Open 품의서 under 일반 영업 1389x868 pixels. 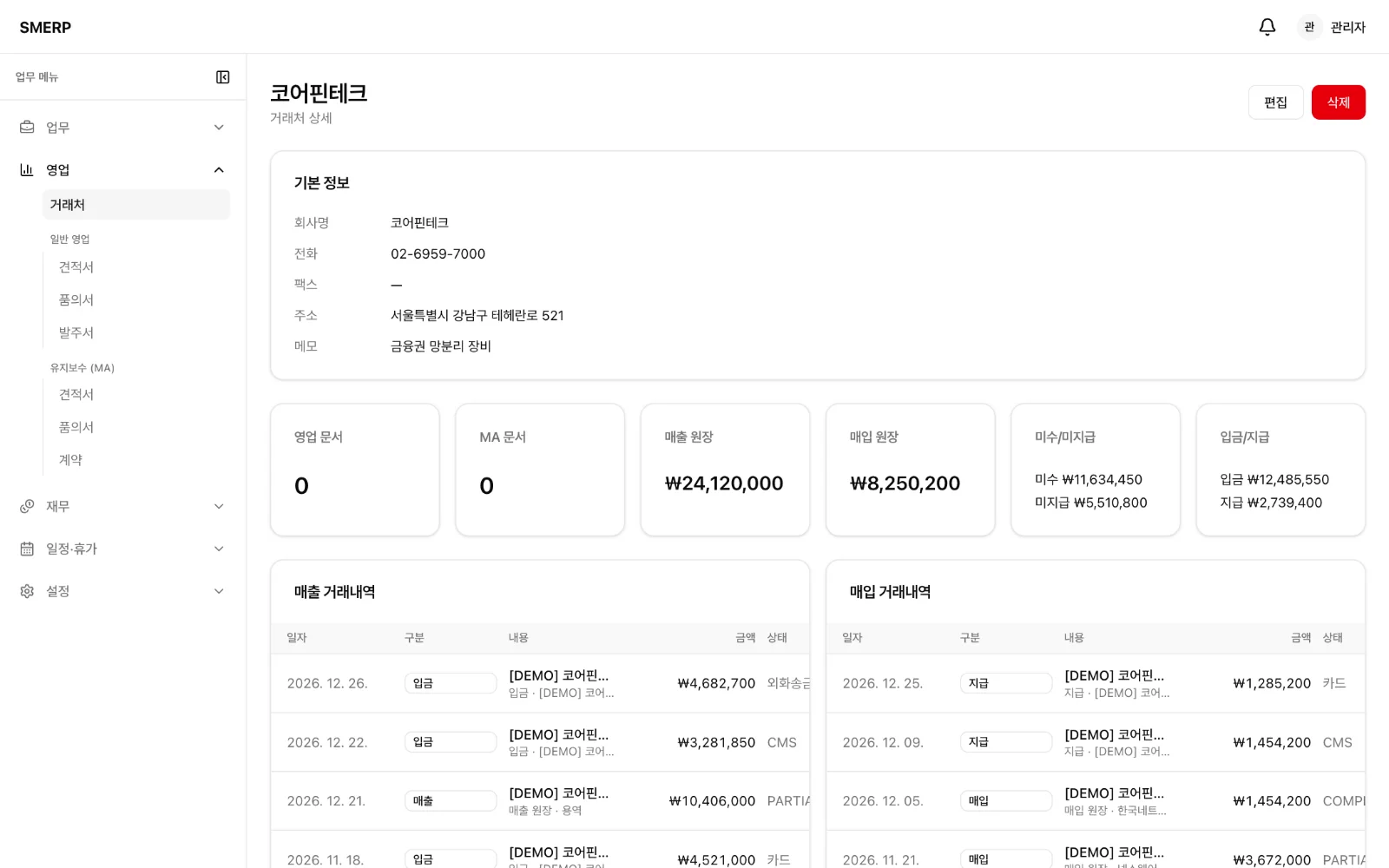pos(76,300)
